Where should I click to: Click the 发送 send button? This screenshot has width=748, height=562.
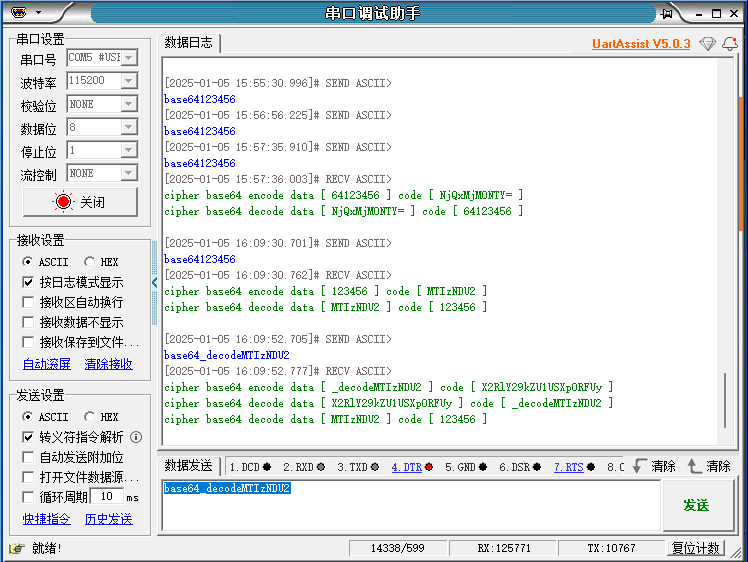pos(698,505)
